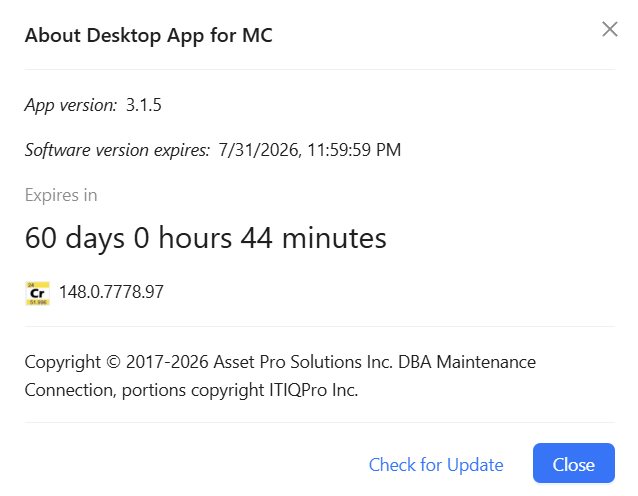Check for Update of the desktop app
The image size is (638, 496).
tap(436, 465)
